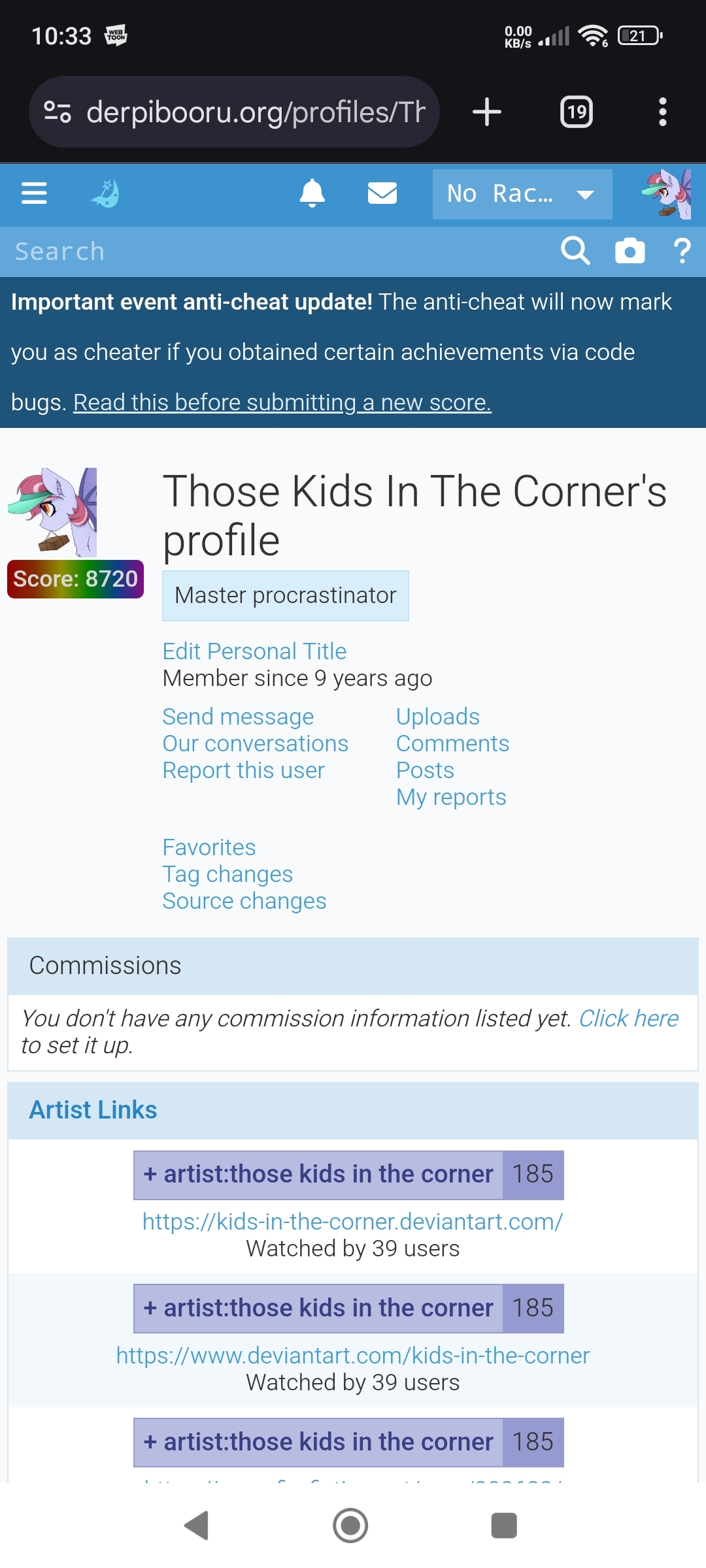Tap the profile avatar thumbnail
The height and width of the screenshot is (1568, 706).
pyautogui.click(x=52, y=512)
